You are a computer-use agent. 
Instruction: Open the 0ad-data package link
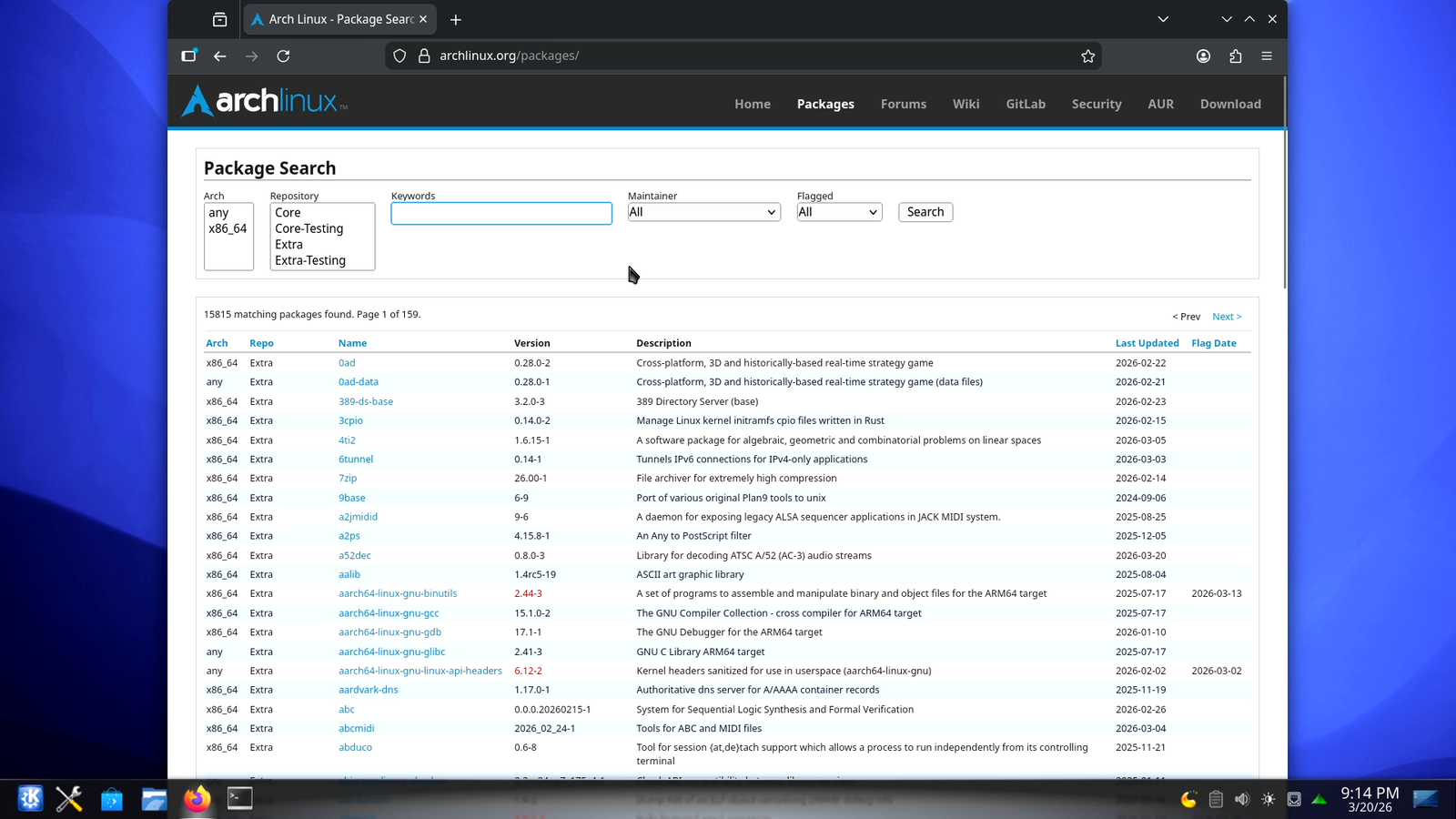click(x=359, y=382)
